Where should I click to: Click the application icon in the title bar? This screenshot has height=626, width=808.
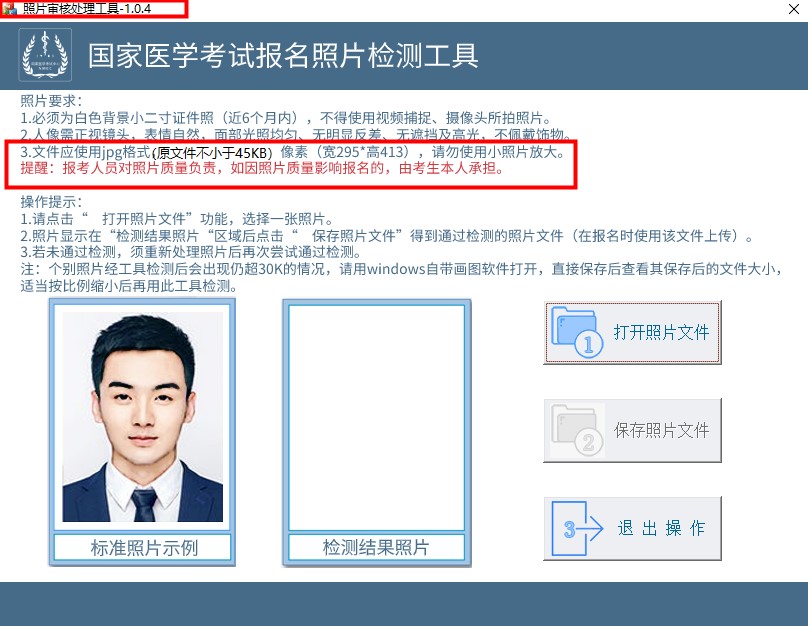10,10
